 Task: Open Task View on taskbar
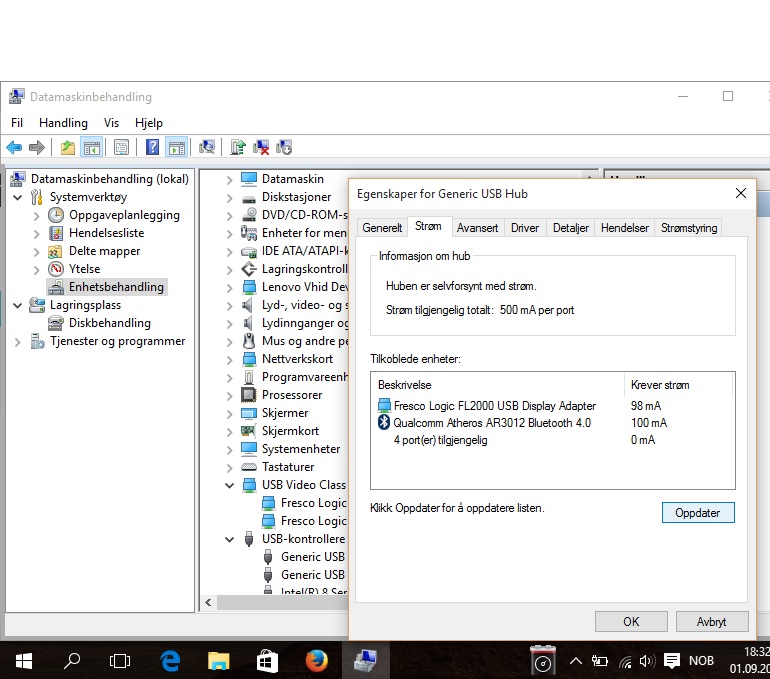pyautogui.click(x=119, y=661)
